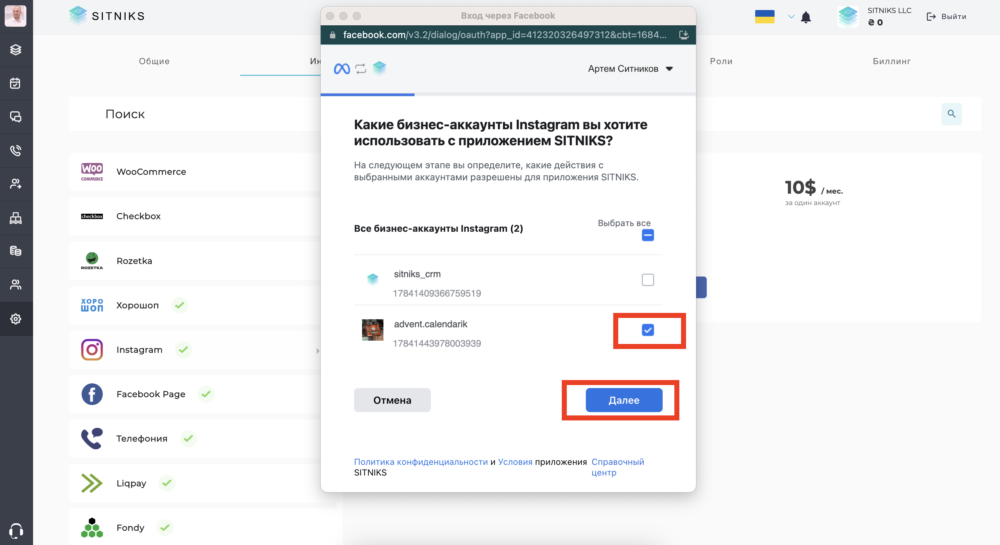
Task: Open the calendar tasks sidebar icon
Action: 15,84
